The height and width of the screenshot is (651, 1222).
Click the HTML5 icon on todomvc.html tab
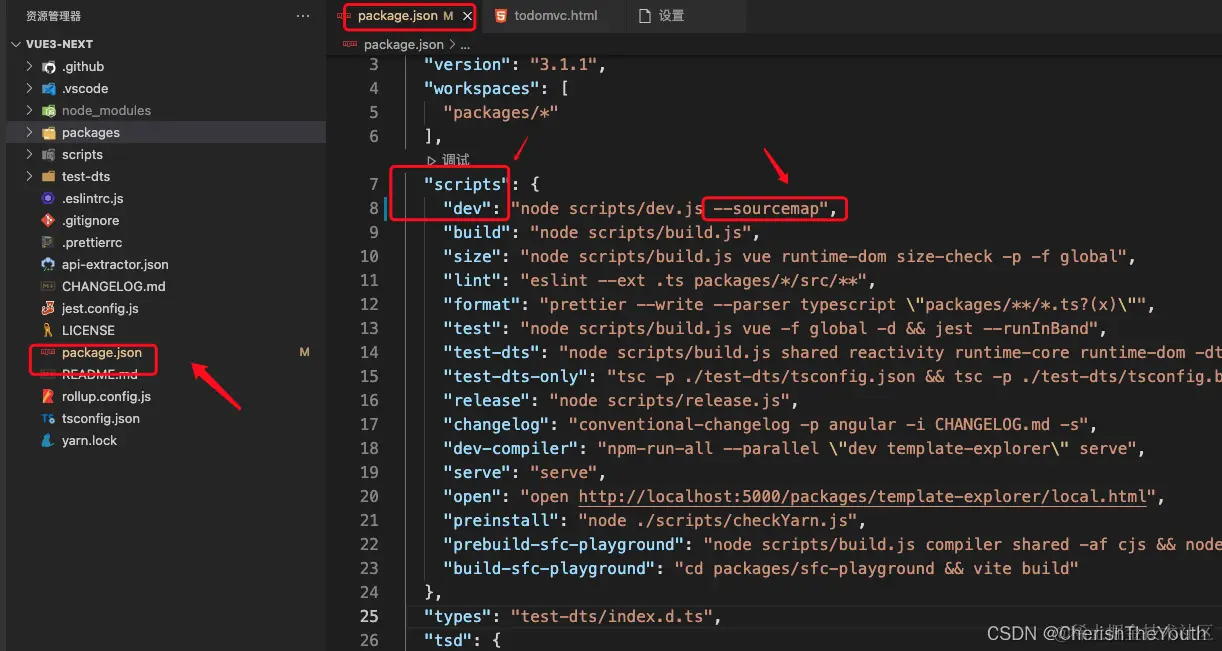pyautogui.click(x=499, y=16)
